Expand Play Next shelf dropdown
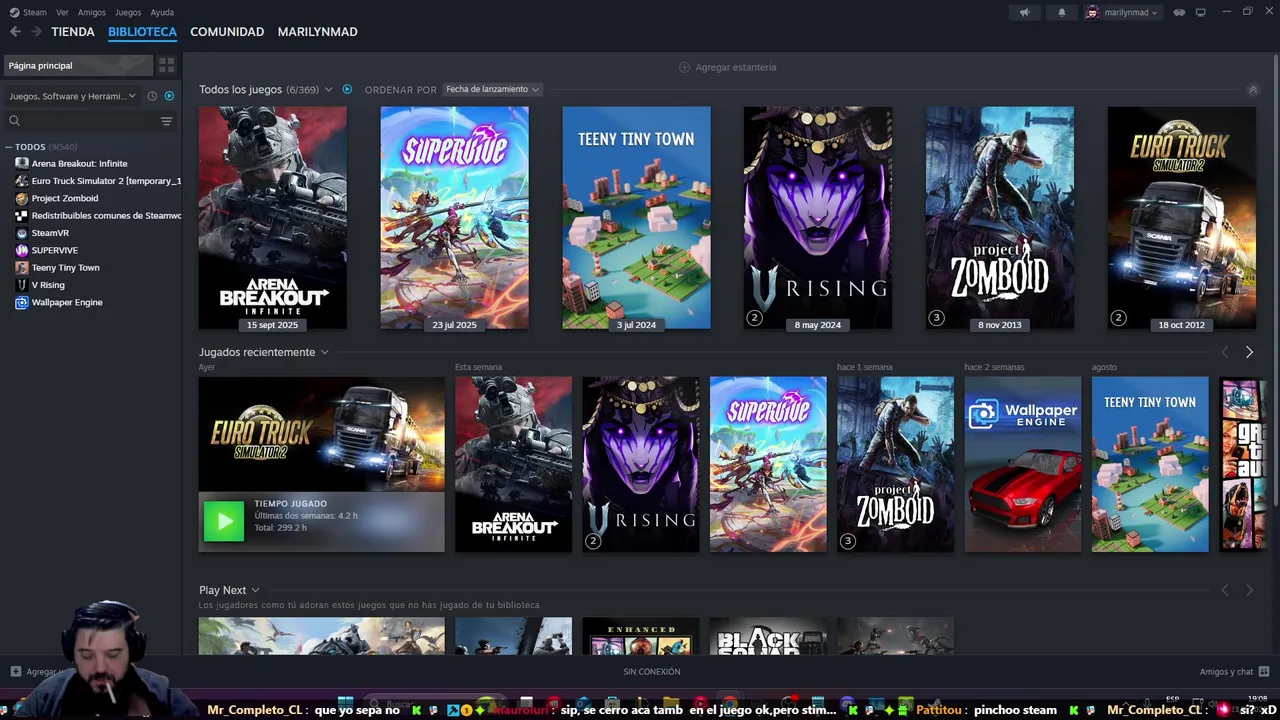This screenshot has width=1280, height=720. [255, 590]
